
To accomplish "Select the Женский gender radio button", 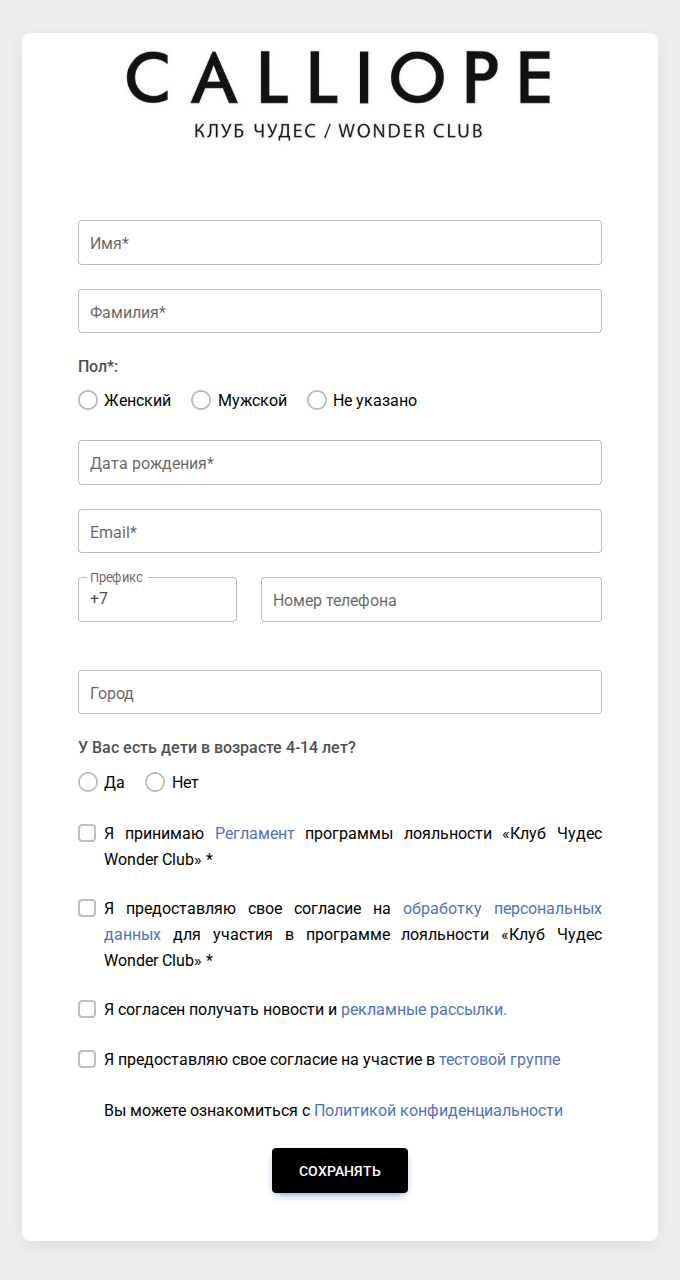I will [x=88, y=400].
